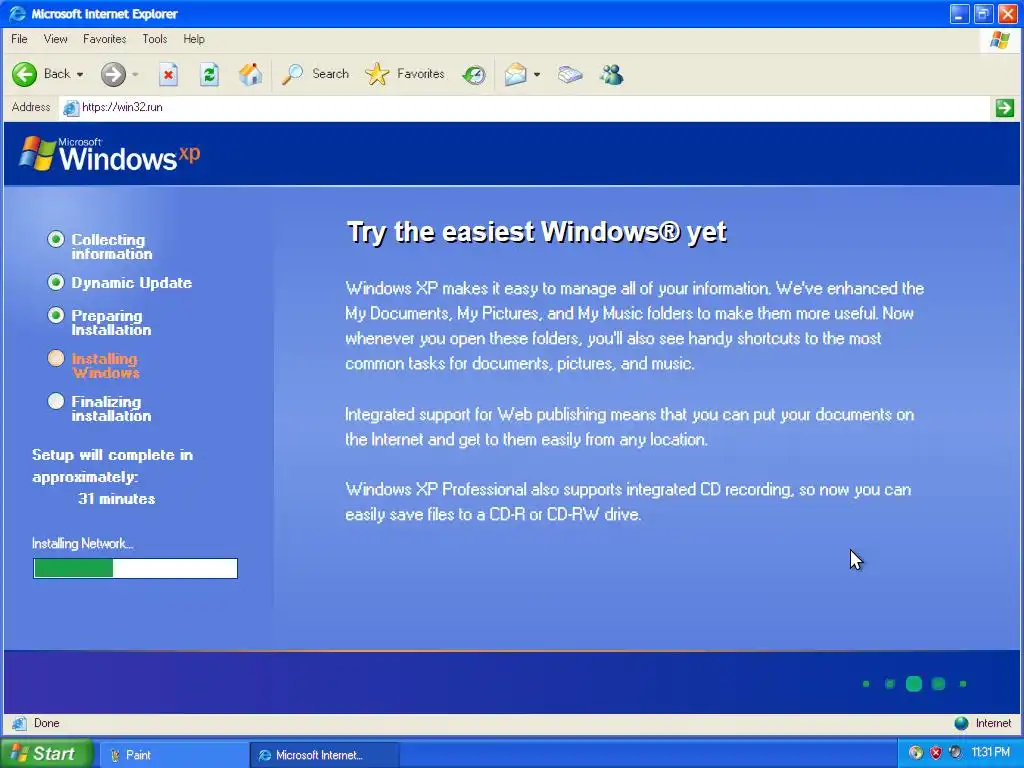1024x768 pixels.
Task: Click the large green slideshow dot
Action: (914, 684)
